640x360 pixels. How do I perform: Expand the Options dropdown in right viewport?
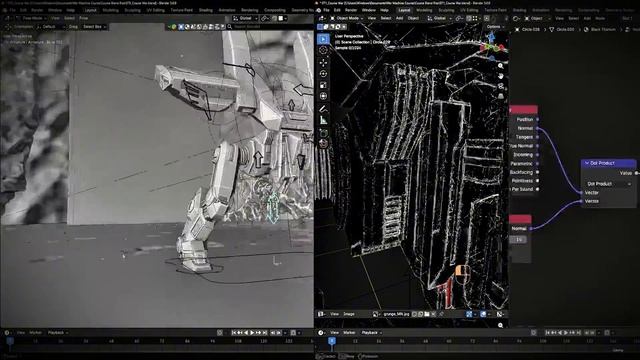point(495,27)
